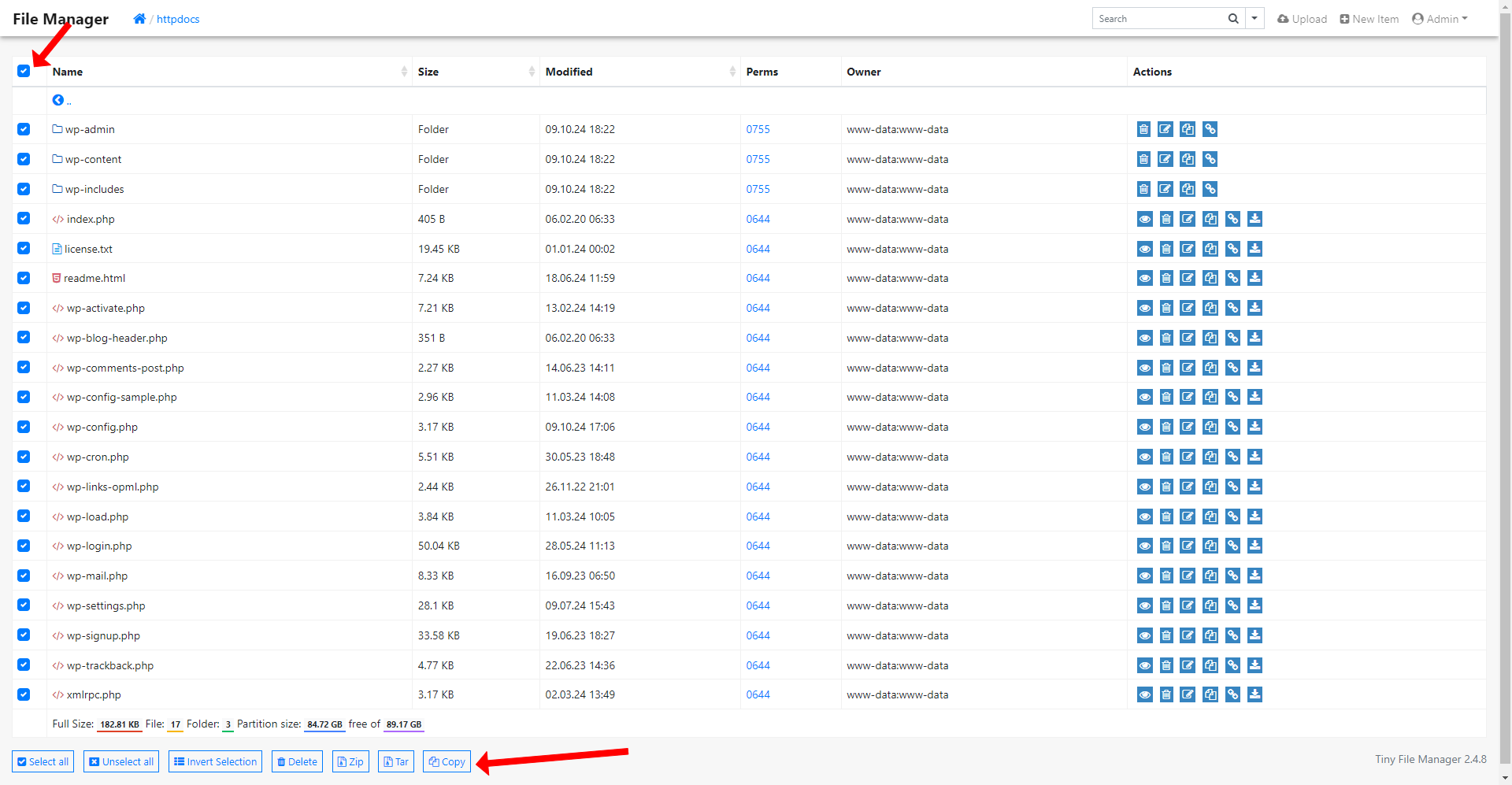Delete the wp-admin folder via trash icon
Viewport: 1512px width, 785px height.
(x=1143, y=129)
